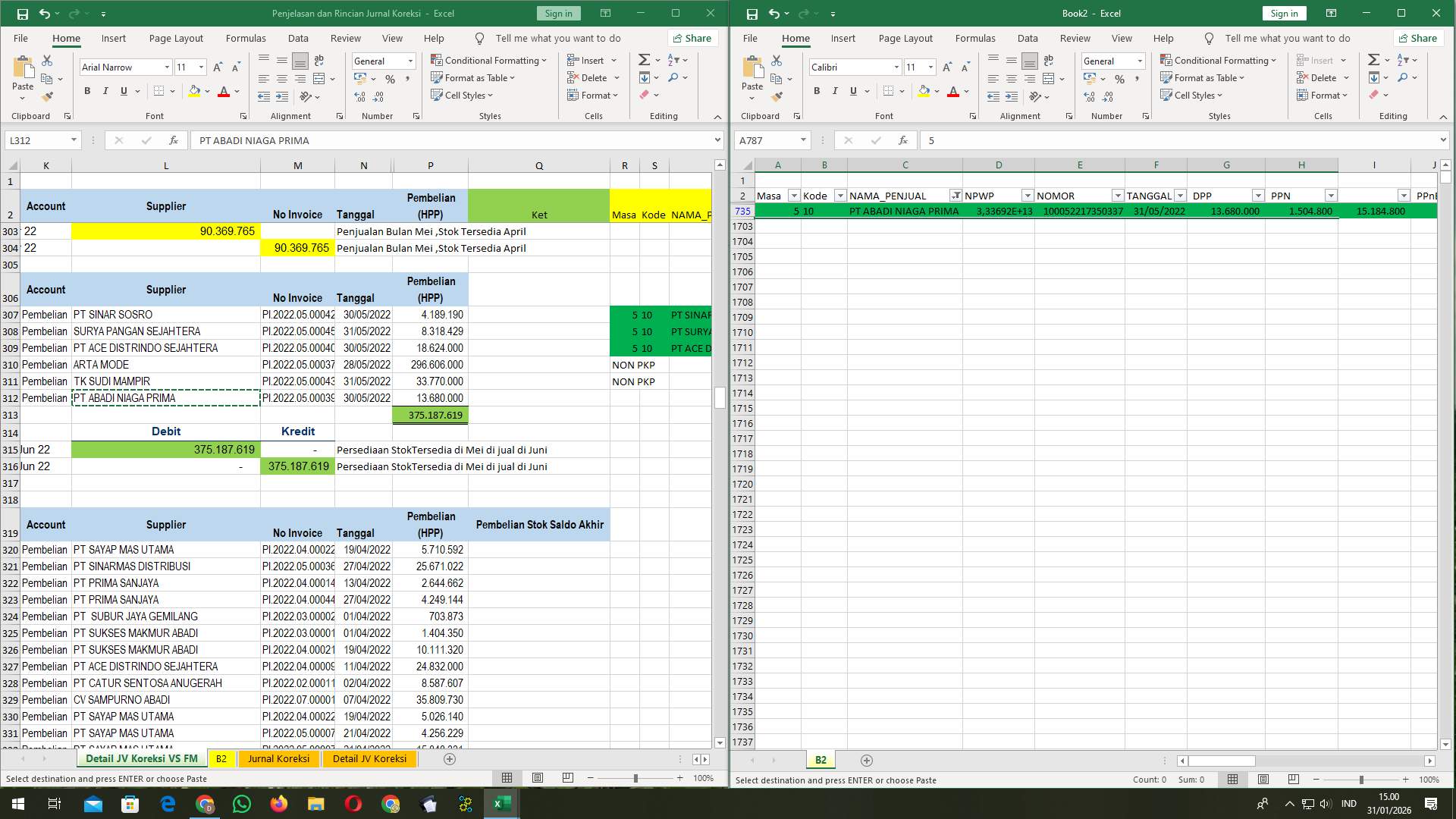The image size is (1456, 819).
Task: Click the Underline icon in Book2
Action: (x=852, y=91)
